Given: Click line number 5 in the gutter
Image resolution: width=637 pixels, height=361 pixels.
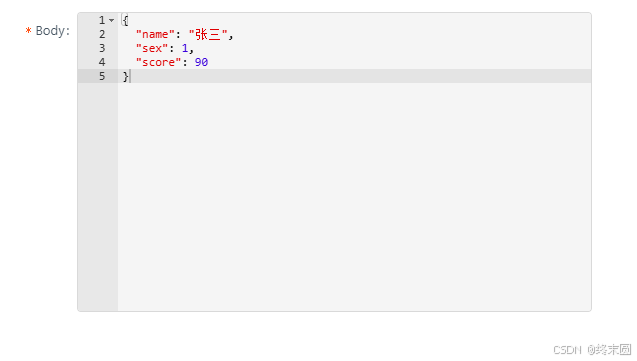Looking at the screenshot, I should click(x=102, y=76).
